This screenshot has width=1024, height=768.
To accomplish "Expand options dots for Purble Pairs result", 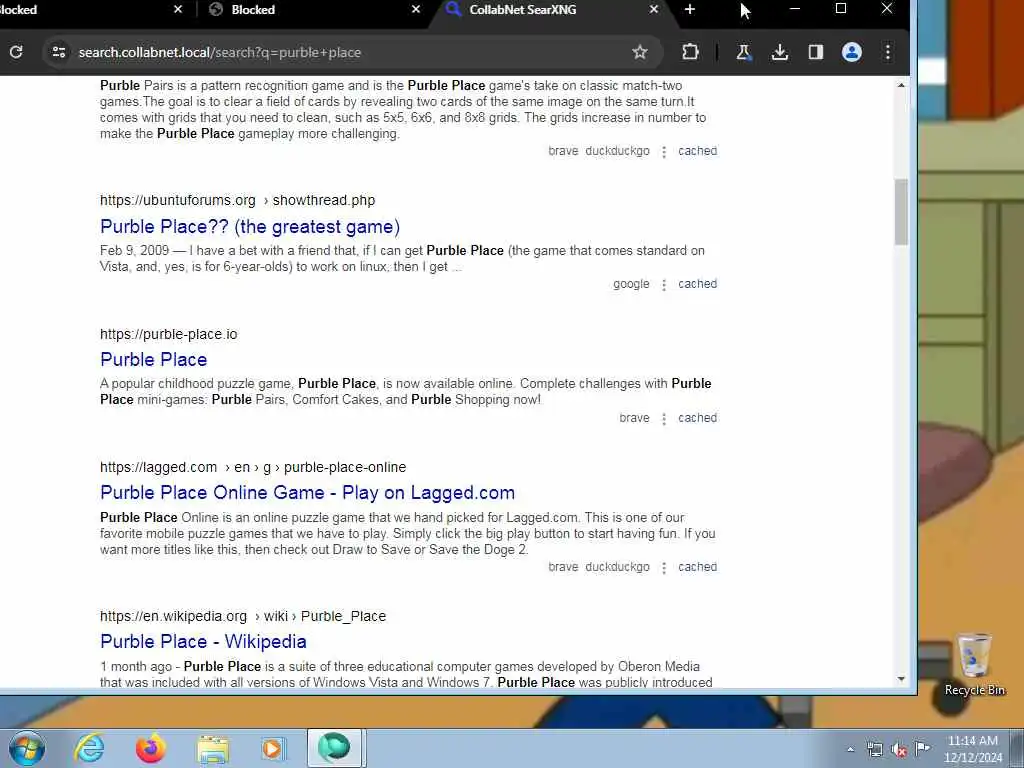I will 664,152.
